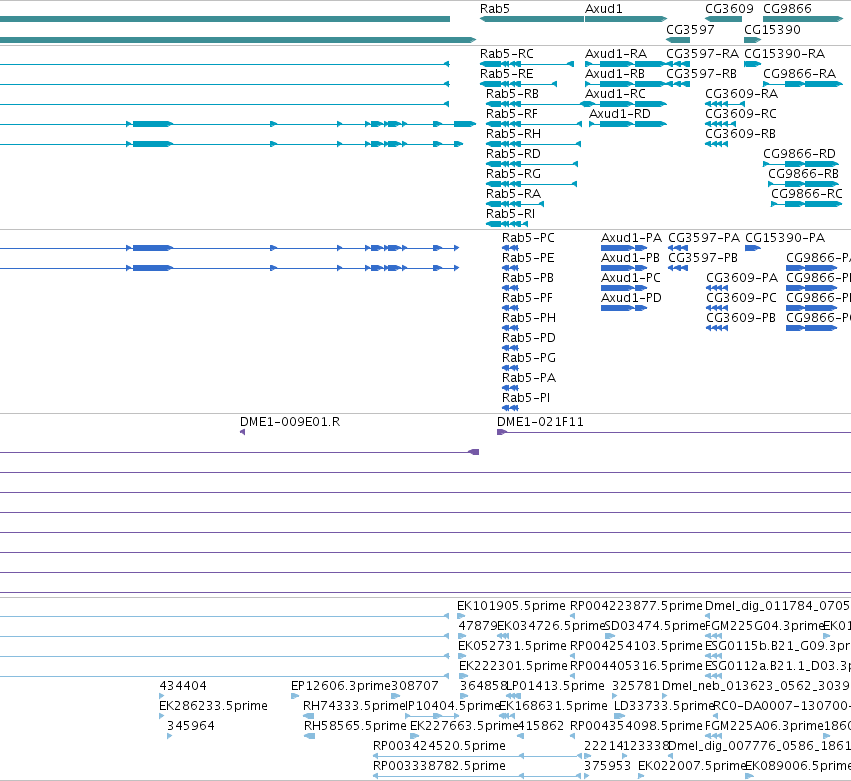Image resolution: width=851 pixels, height=781 pixels.
Task: Select the Axud1-PC protein label
Action: coord(631,278)
